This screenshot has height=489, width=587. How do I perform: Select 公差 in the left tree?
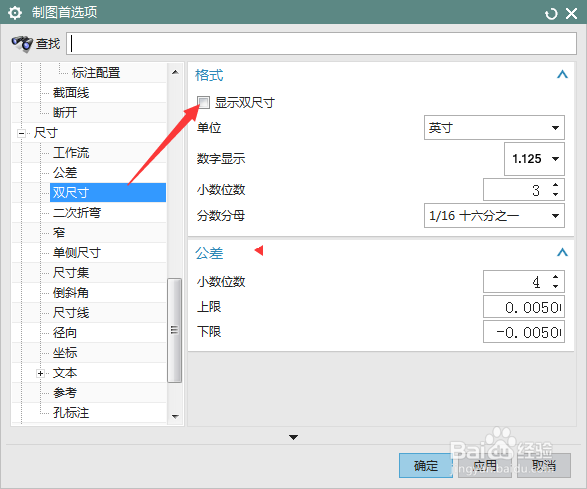point(65,173)
